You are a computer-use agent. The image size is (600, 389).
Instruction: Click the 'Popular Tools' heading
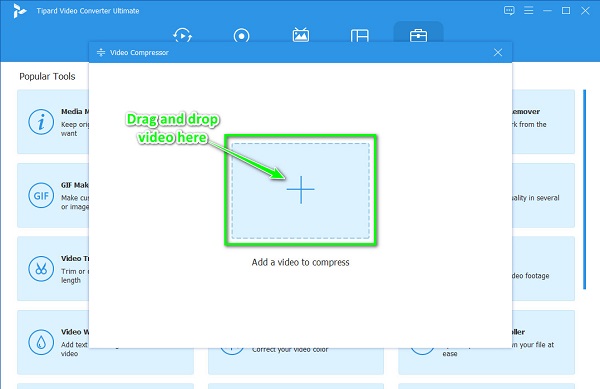pos(47,76)
